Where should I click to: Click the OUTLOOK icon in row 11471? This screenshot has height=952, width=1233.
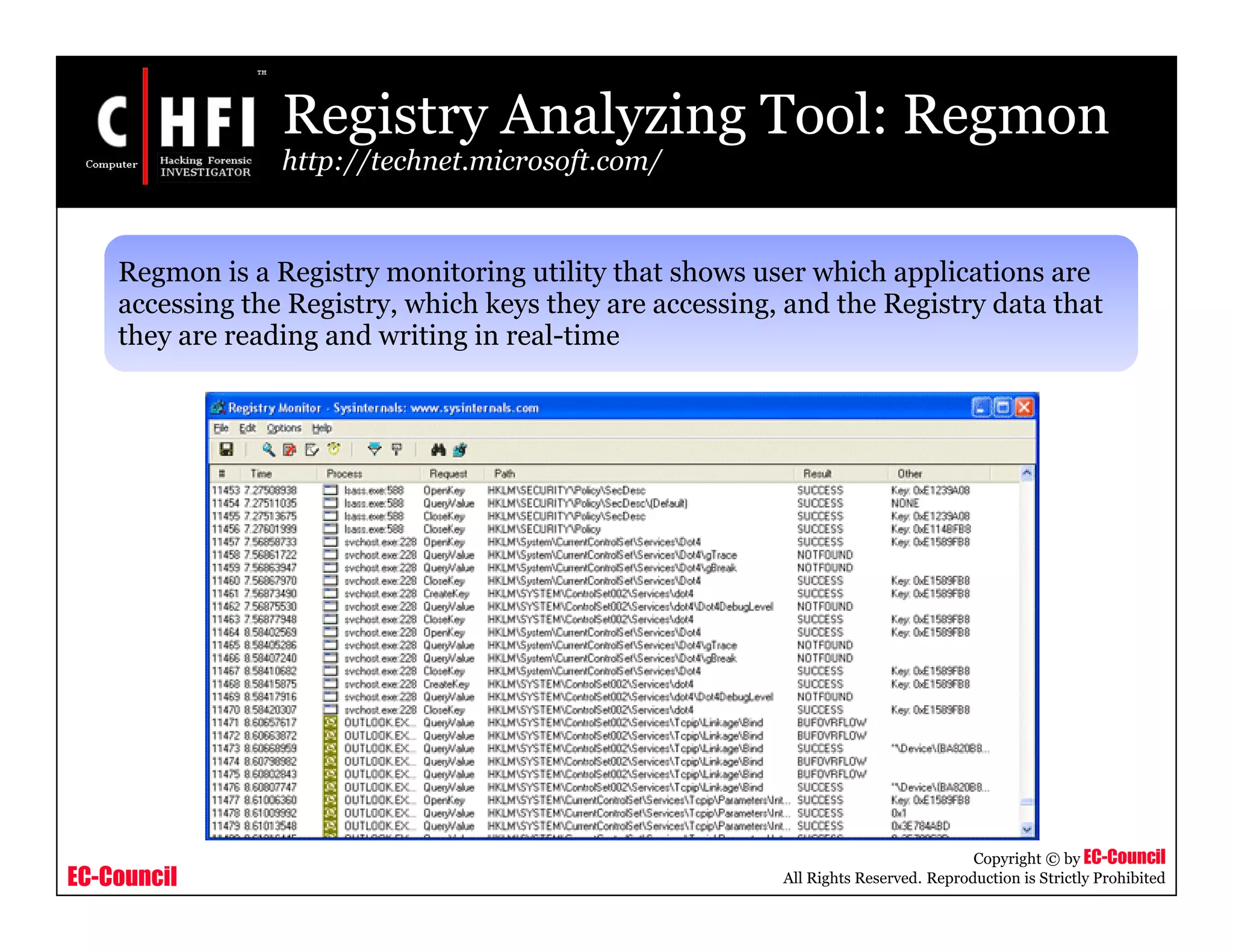[330, 722]
